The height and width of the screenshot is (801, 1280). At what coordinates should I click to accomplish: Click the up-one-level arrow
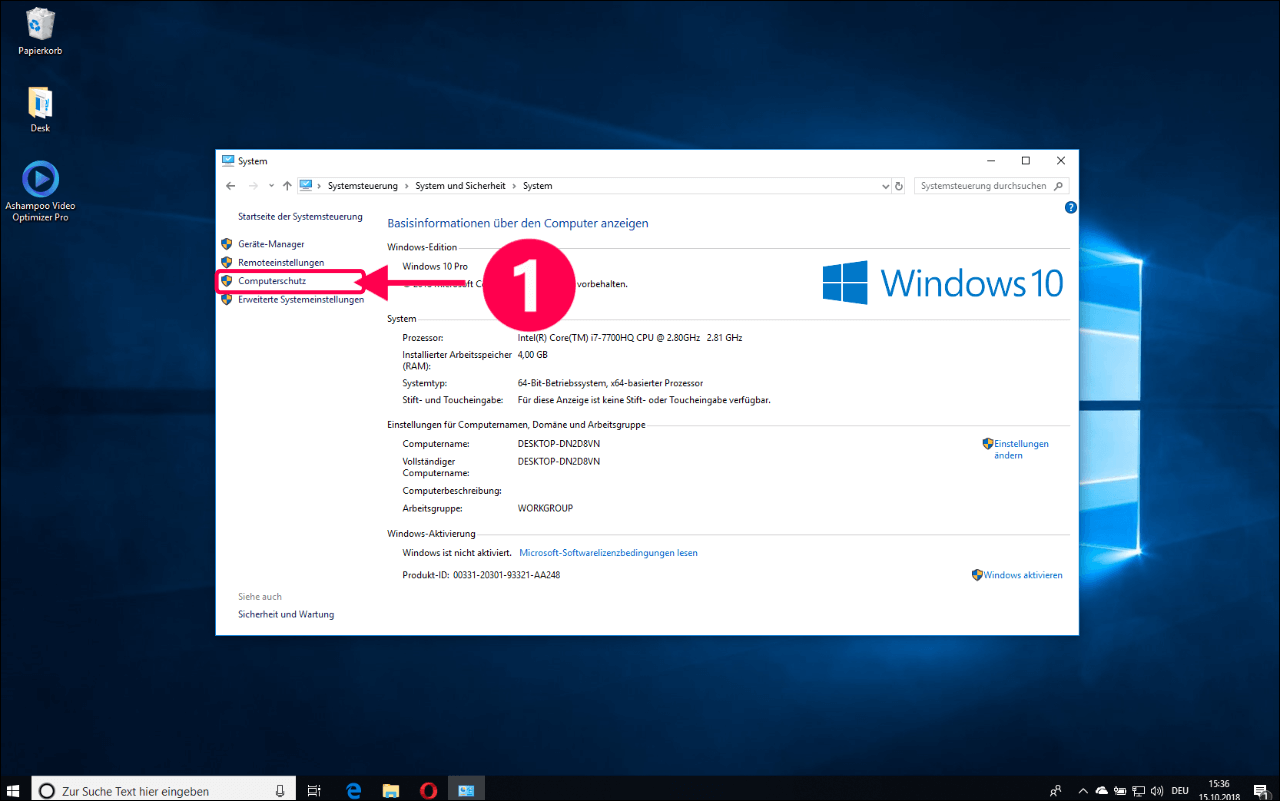(287, 186)
